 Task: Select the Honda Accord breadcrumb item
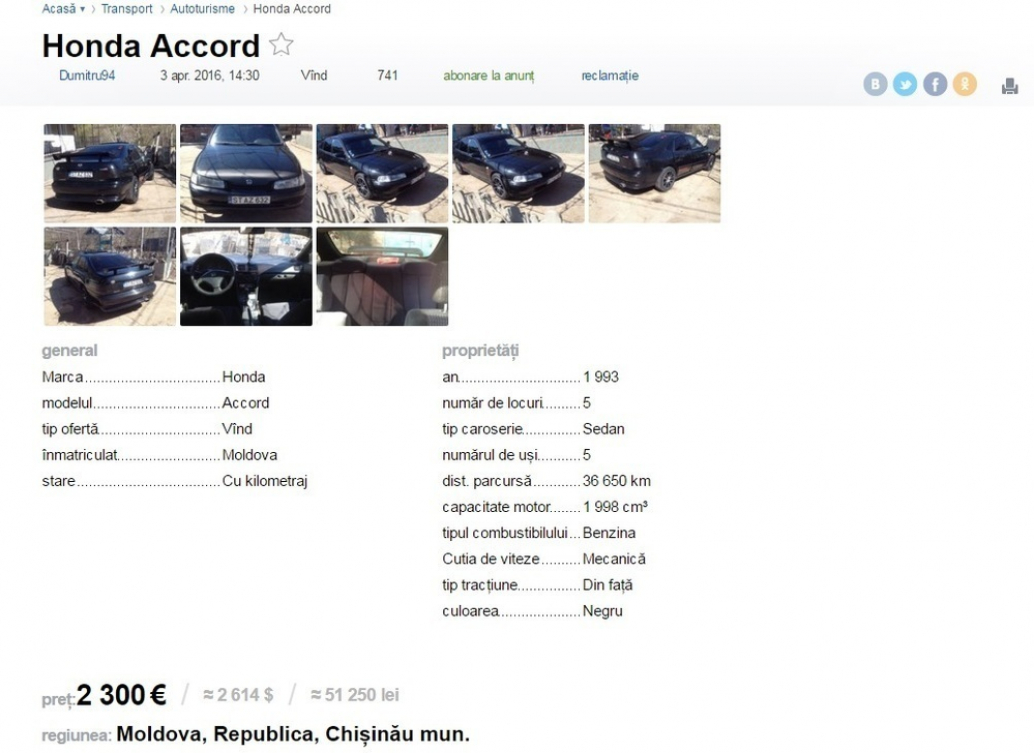(292, 9)
